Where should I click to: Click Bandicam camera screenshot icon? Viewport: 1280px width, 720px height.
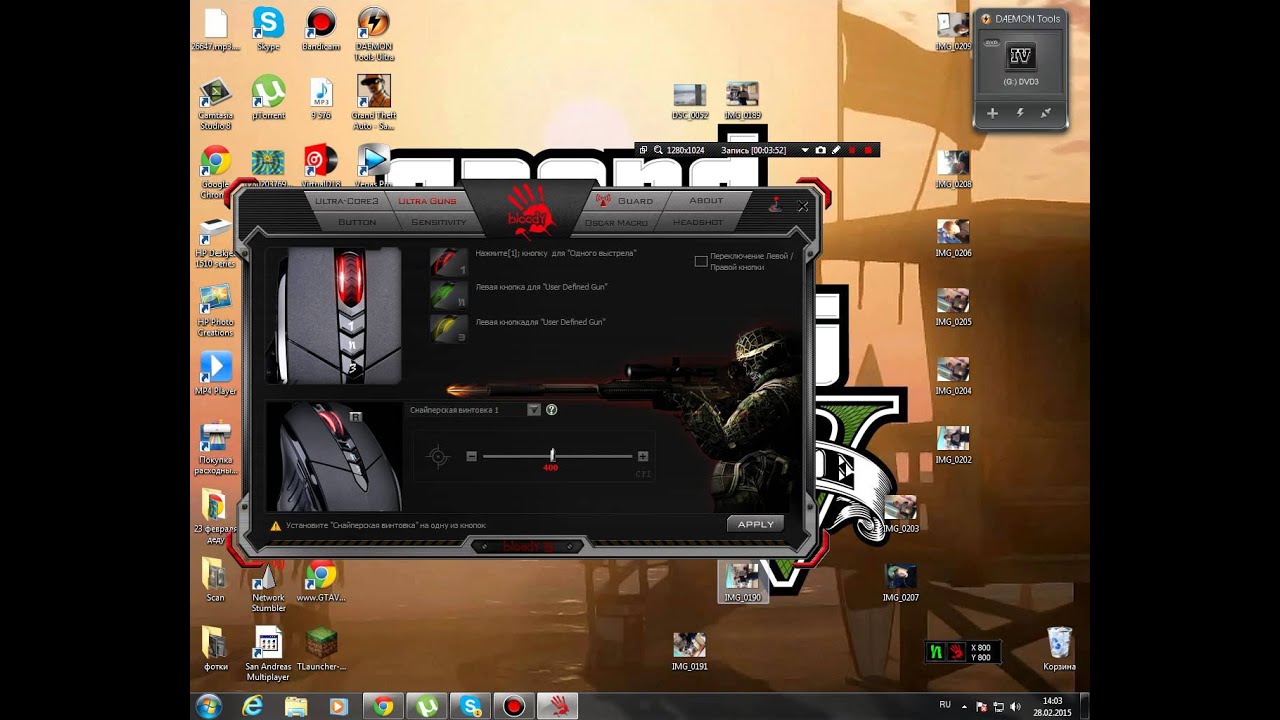pos(820,150)
